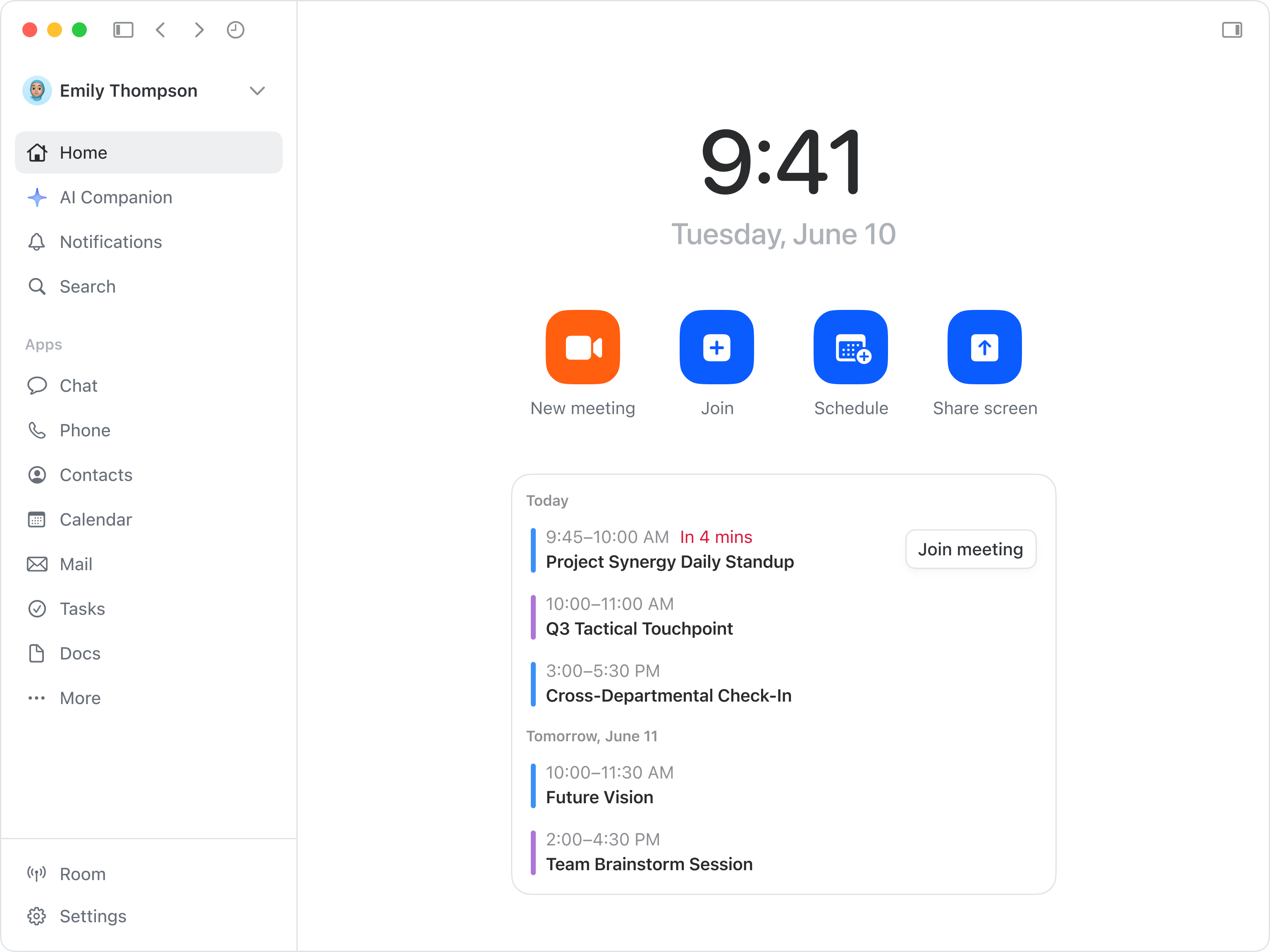Start a New meeting
Image resolution: width=1270 pixels, height=952 pixels.
click(582, 347)
